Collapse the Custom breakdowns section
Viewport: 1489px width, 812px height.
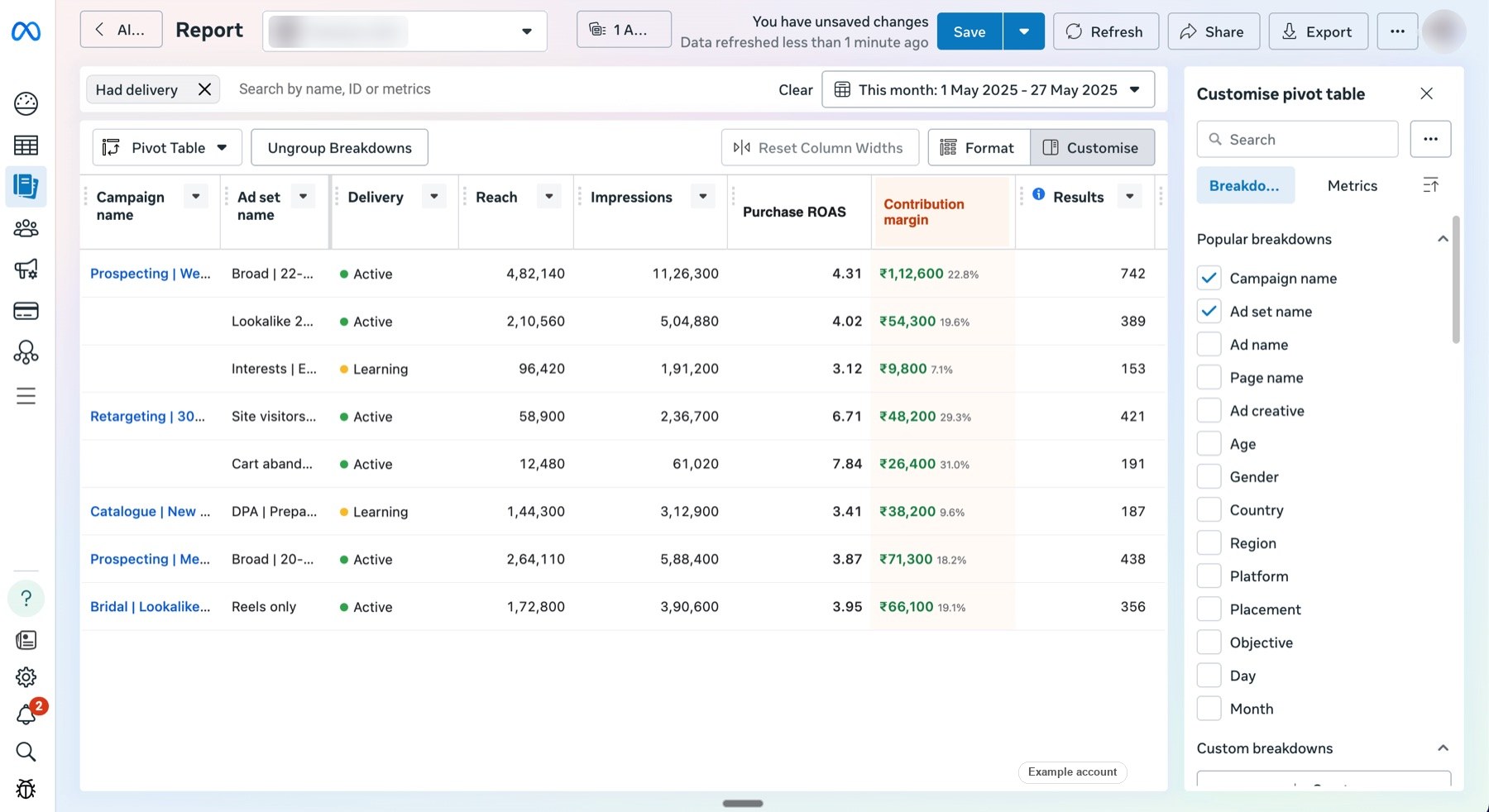click(1443, 748)
